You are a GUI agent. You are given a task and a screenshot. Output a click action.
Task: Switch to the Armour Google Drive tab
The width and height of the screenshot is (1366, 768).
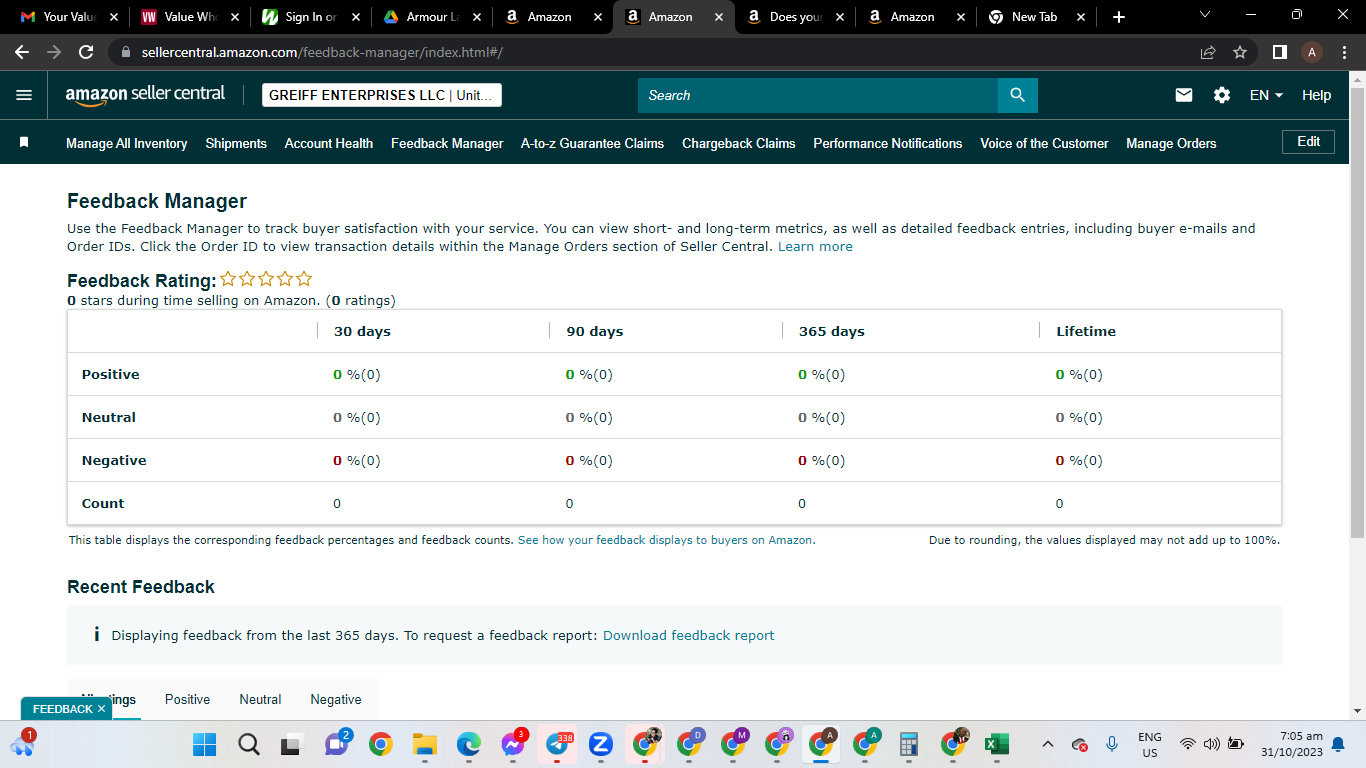(431, 17)
